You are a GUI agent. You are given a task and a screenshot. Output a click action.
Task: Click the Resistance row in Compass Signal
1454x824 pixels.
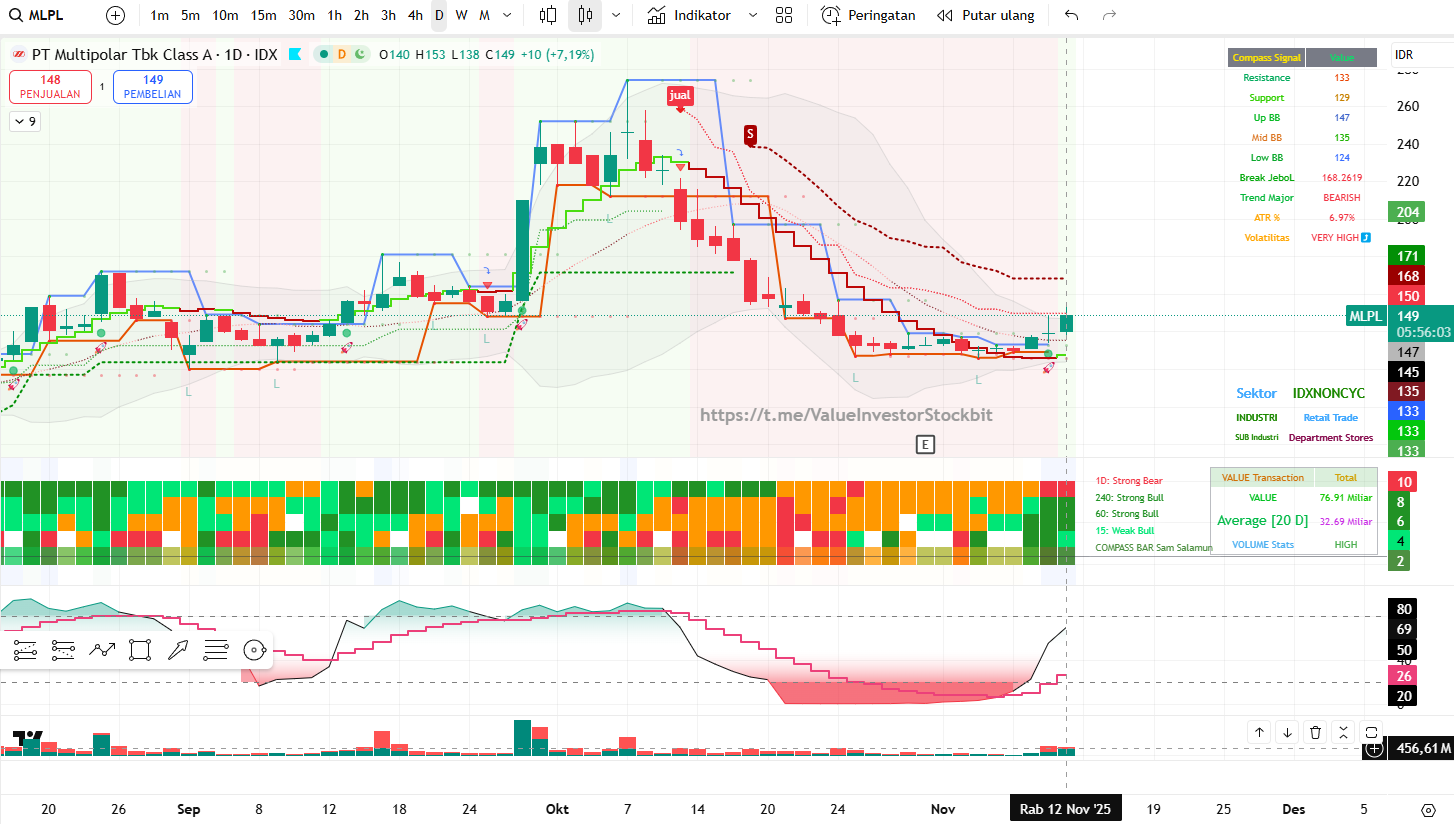1302,78
